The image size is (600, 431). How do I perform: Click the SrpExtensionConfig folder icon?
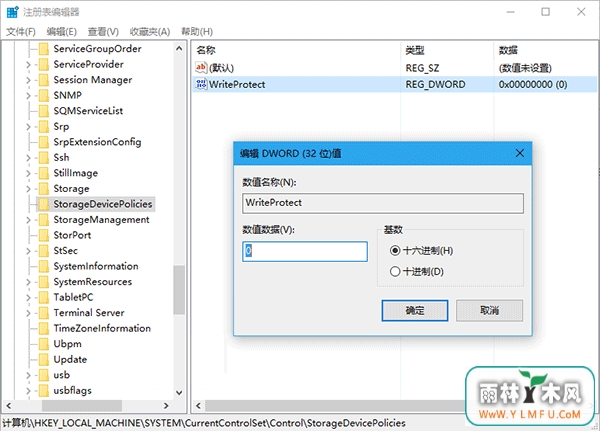point(44,142)
